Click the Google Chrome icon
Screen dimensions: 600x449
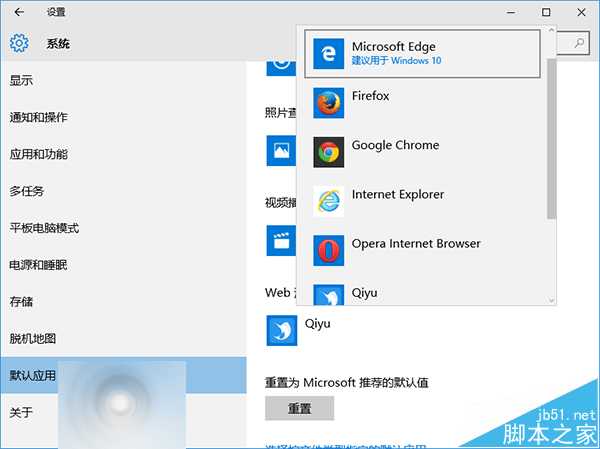pos(328,152)
